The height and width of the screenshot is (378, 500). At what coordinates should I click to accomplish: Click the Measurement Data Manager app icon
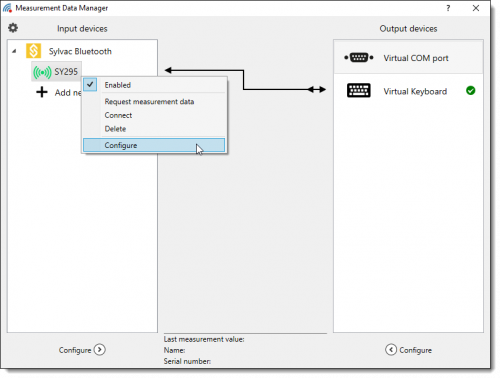coord(7,8)
